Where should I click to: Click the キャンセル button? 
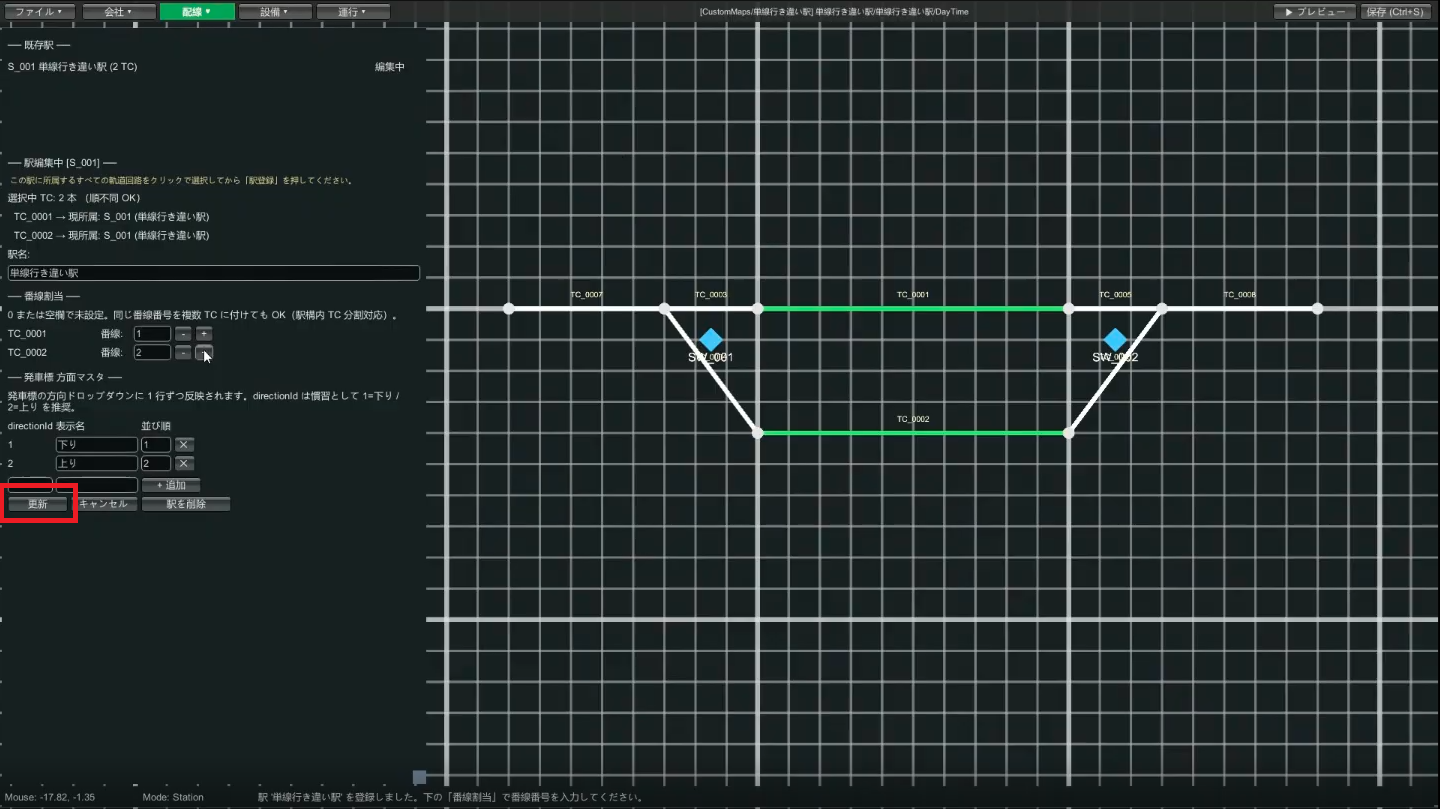104,504
